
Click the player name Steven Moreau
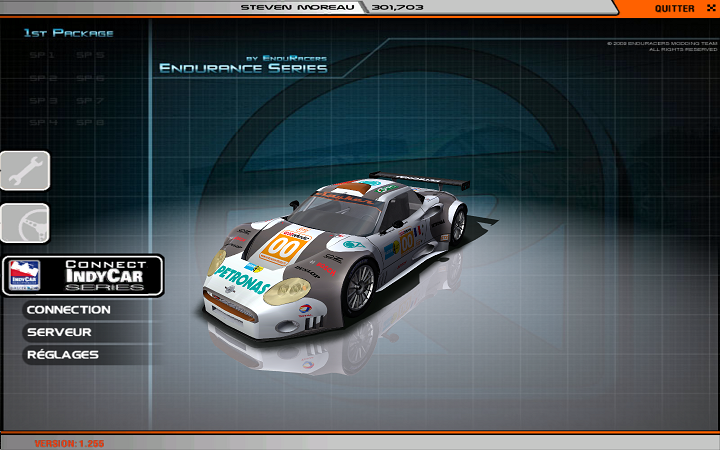298,7
